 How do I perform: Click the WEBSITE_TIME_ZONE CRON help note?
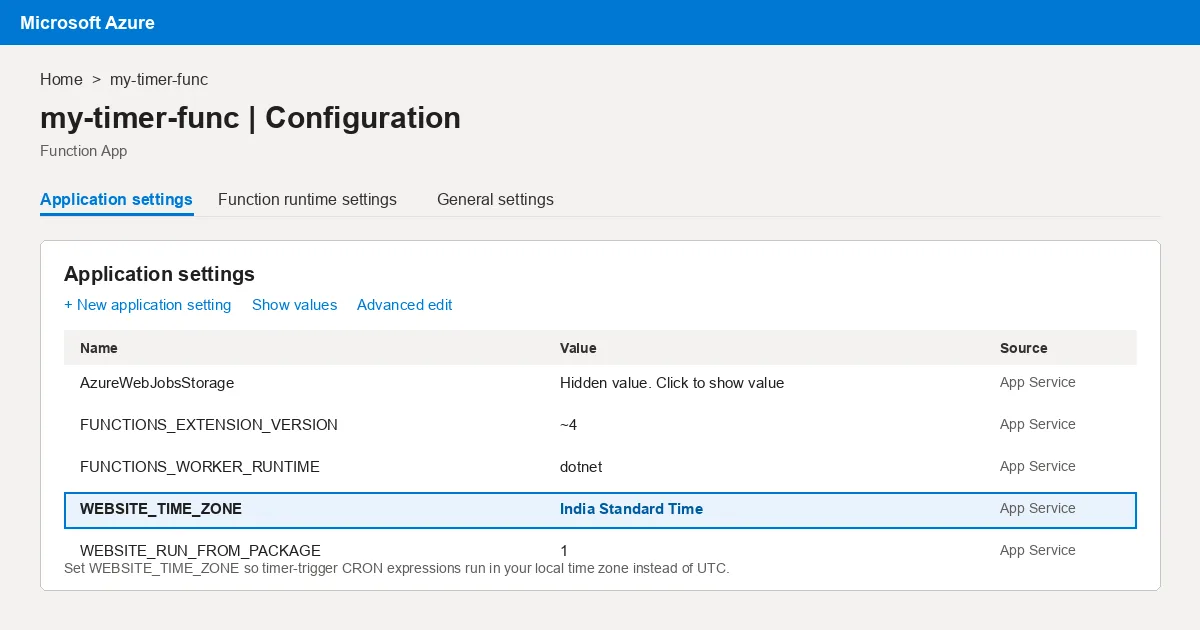click(397, 568)
